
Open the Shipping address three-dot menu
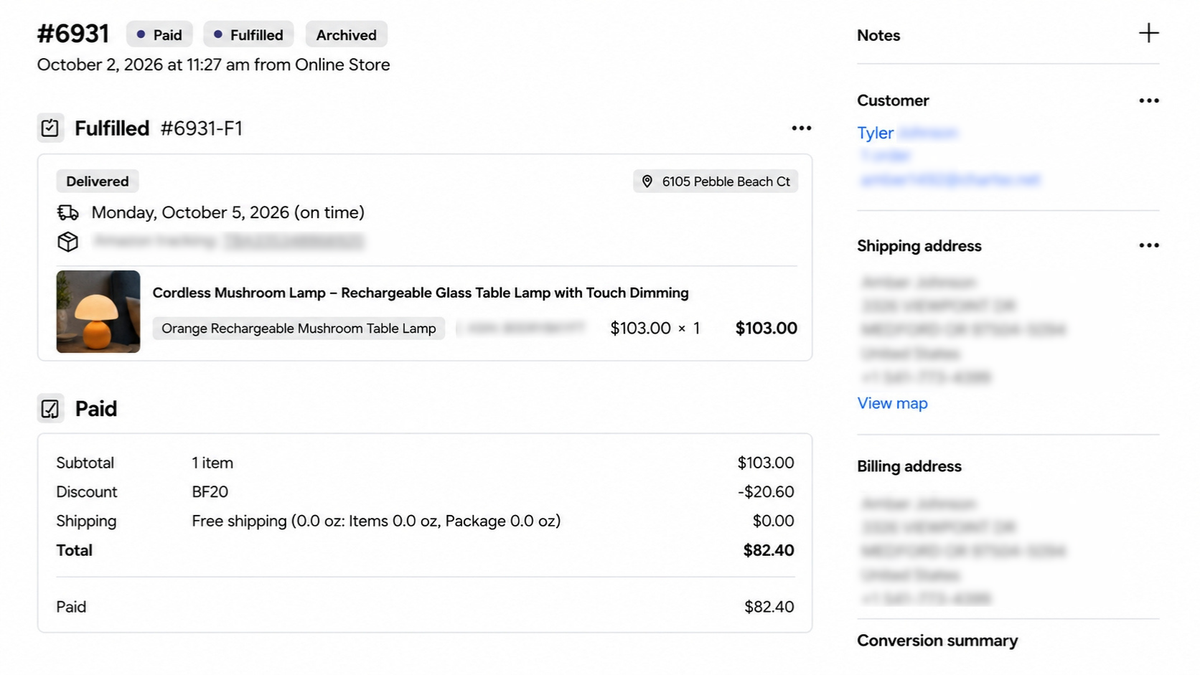(x=1149, y=246)
